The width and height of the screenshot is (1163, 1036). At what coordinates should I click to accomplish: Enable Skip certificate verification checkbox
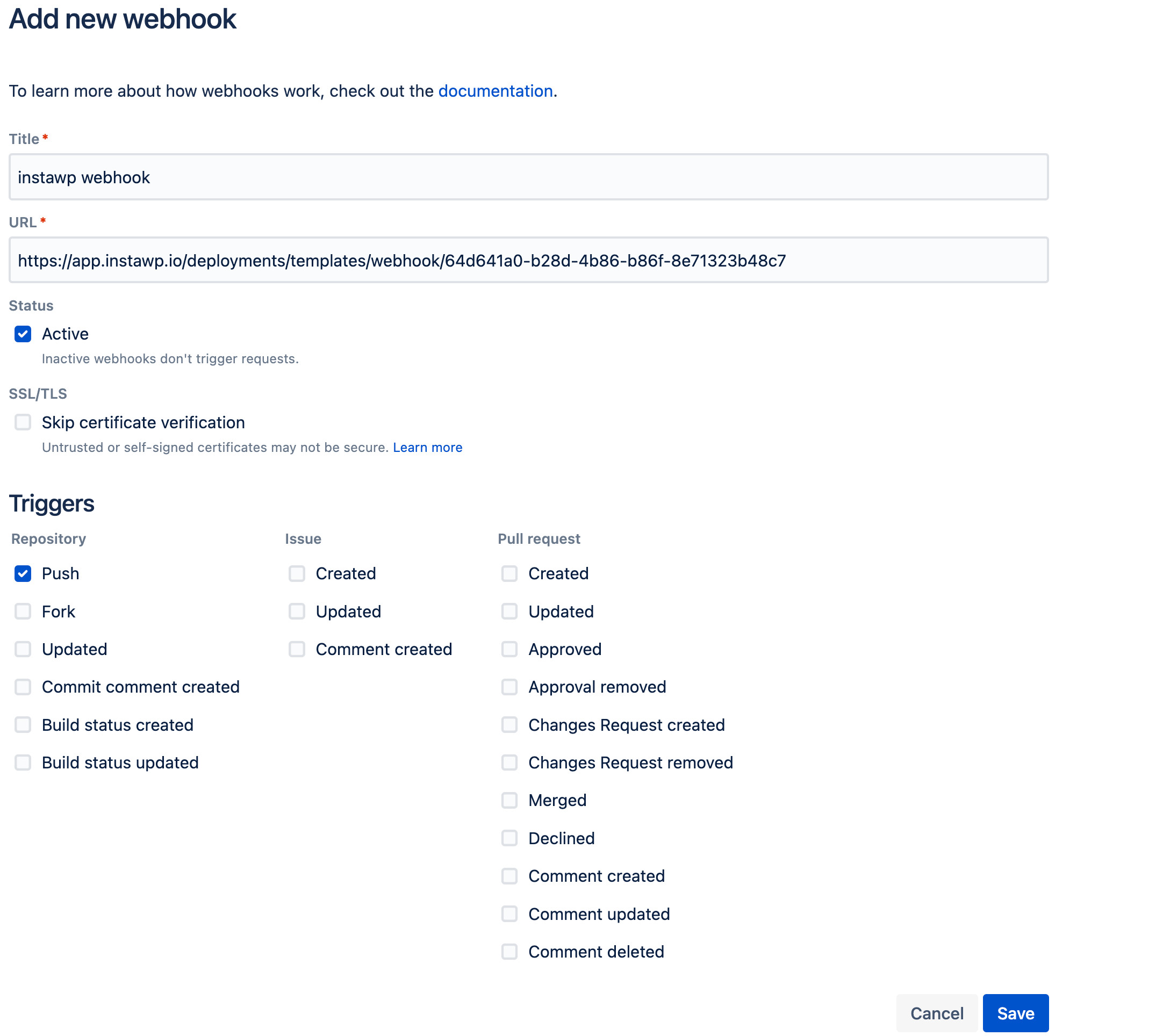coord(23,422)
